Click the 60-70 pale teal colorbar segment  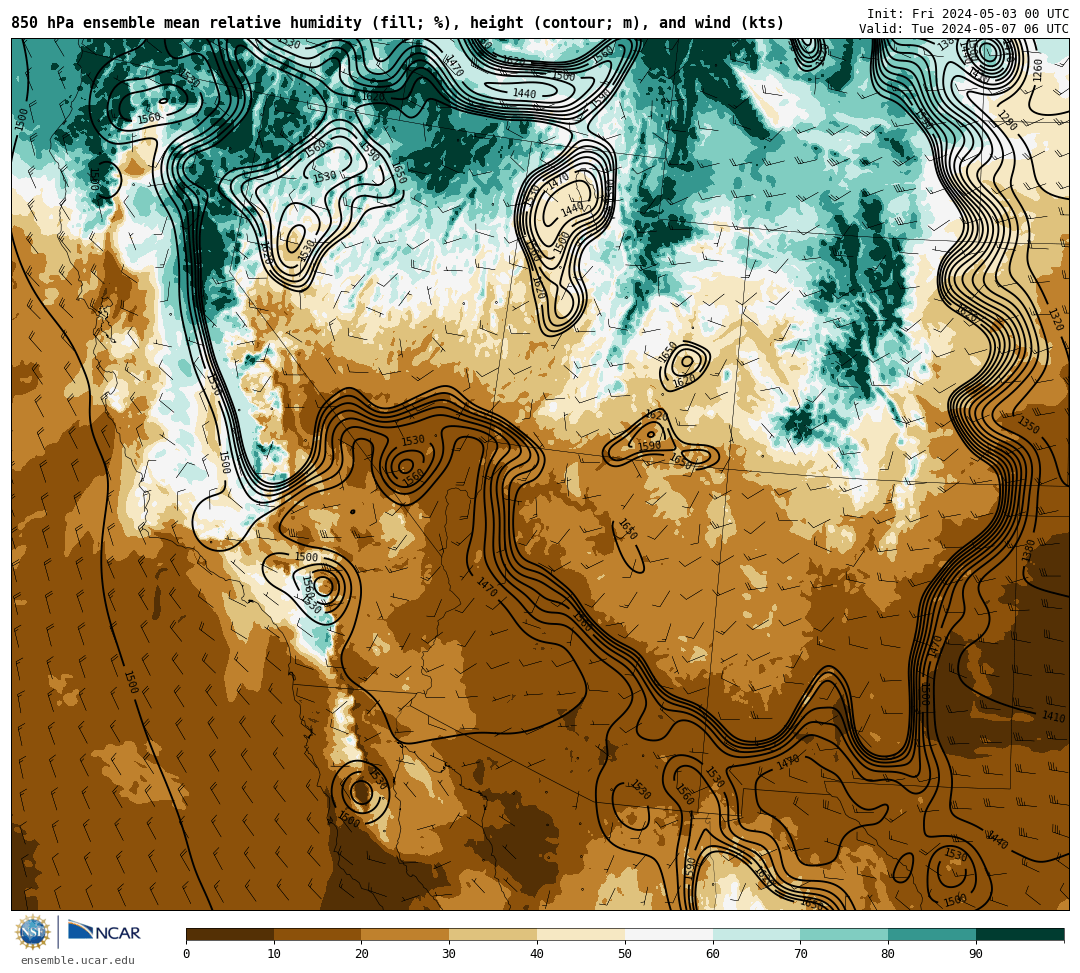[756, 934]
